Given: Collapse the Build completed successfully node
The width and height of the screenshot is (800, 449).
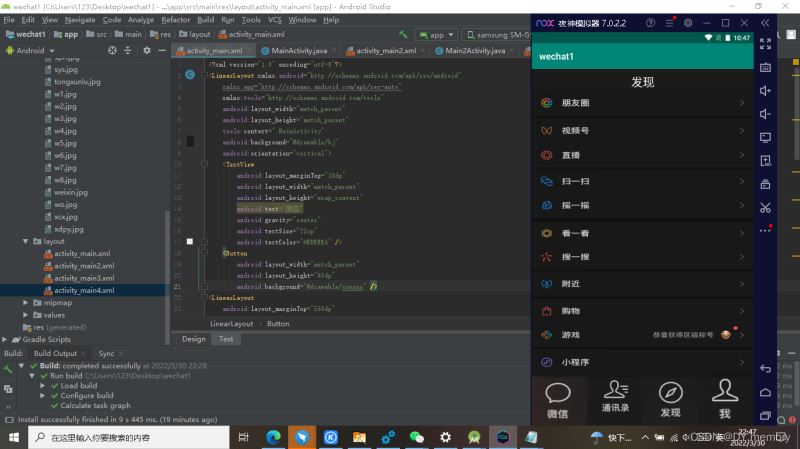Looking at the screenshot, I should coord(21,365).
